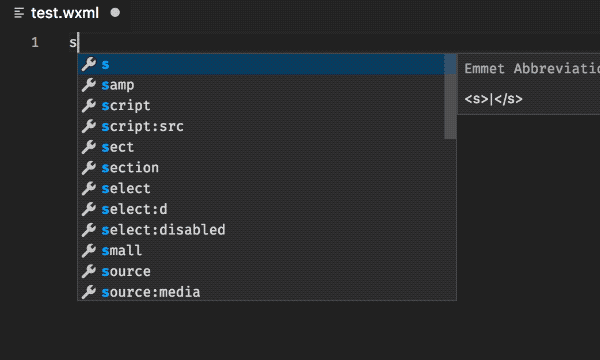Viewport: 600px width, 360px height.
Task: Click the Emmet Abbreviation details panel
Action: [x=529, y=84]
